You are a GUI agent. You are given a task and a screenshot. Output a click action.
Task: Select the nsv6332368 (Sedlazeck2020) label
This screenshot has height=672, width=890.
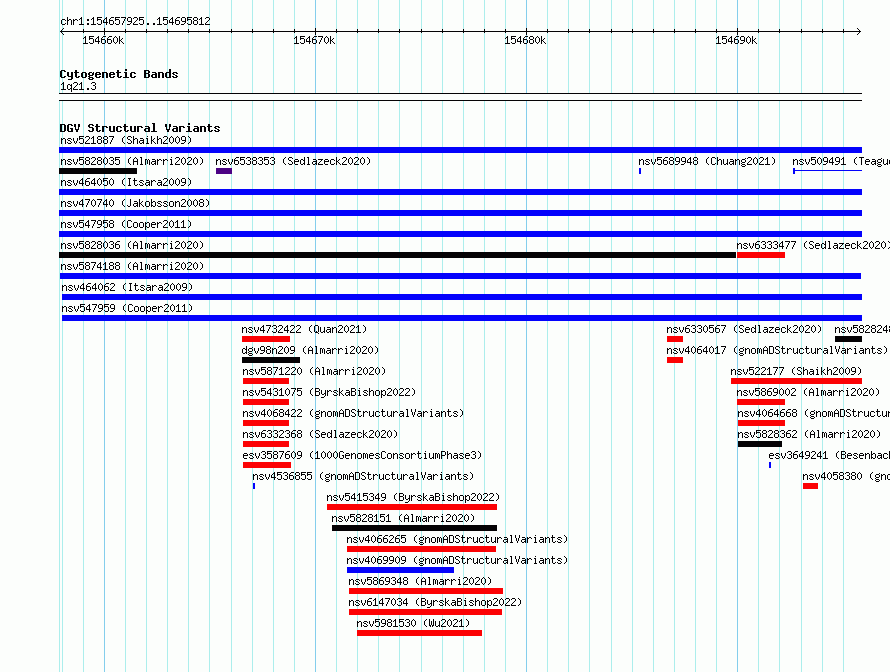click(x=320, y=434)
